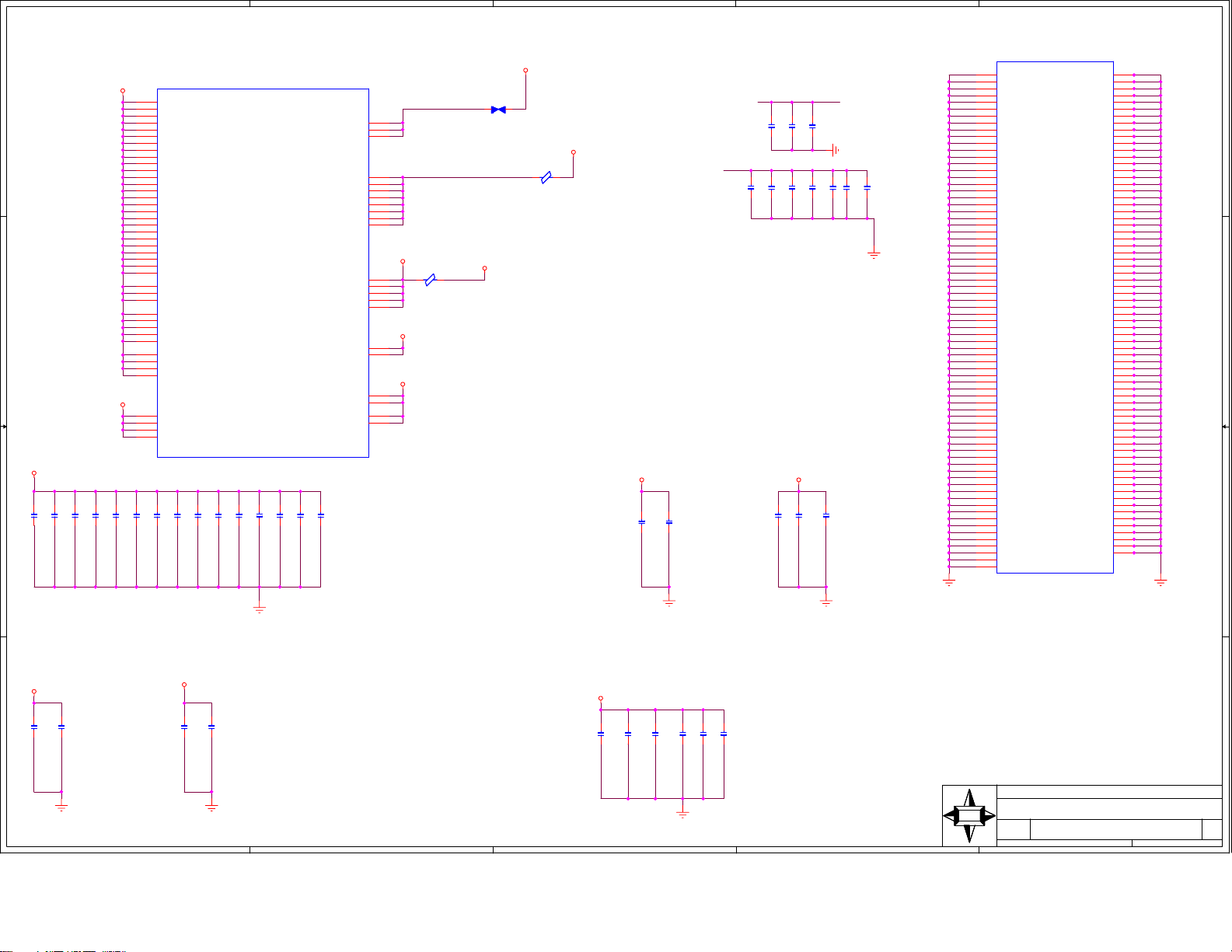Screen dimensions: 1232x952
Task: Click ground symbol at connector's left pin column
Action: pos(949,581)
